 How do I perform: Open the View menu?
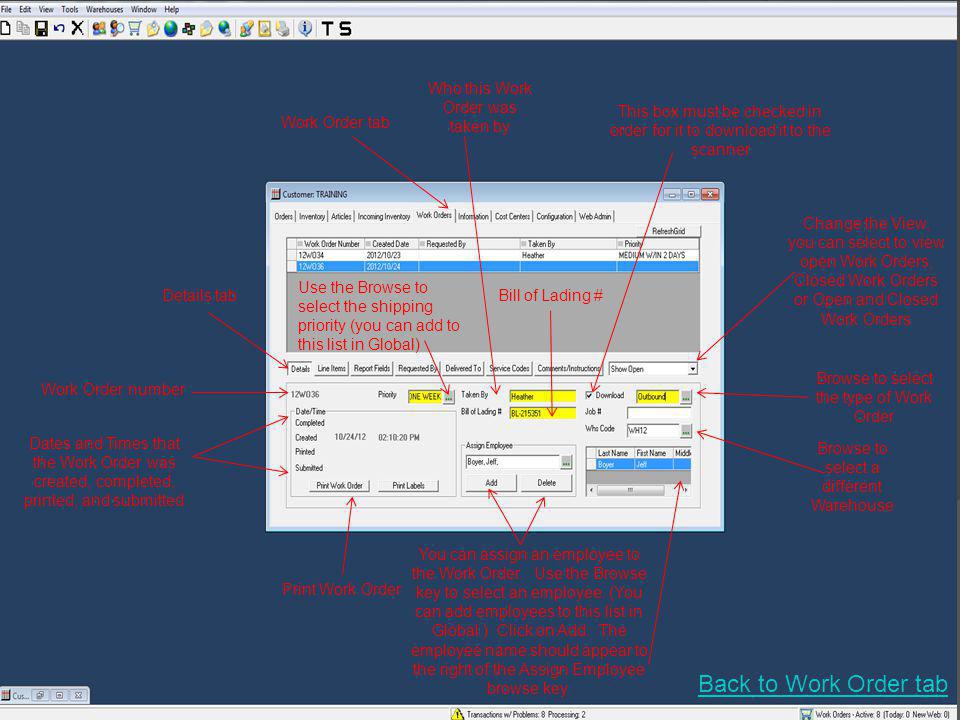[46, 9]
